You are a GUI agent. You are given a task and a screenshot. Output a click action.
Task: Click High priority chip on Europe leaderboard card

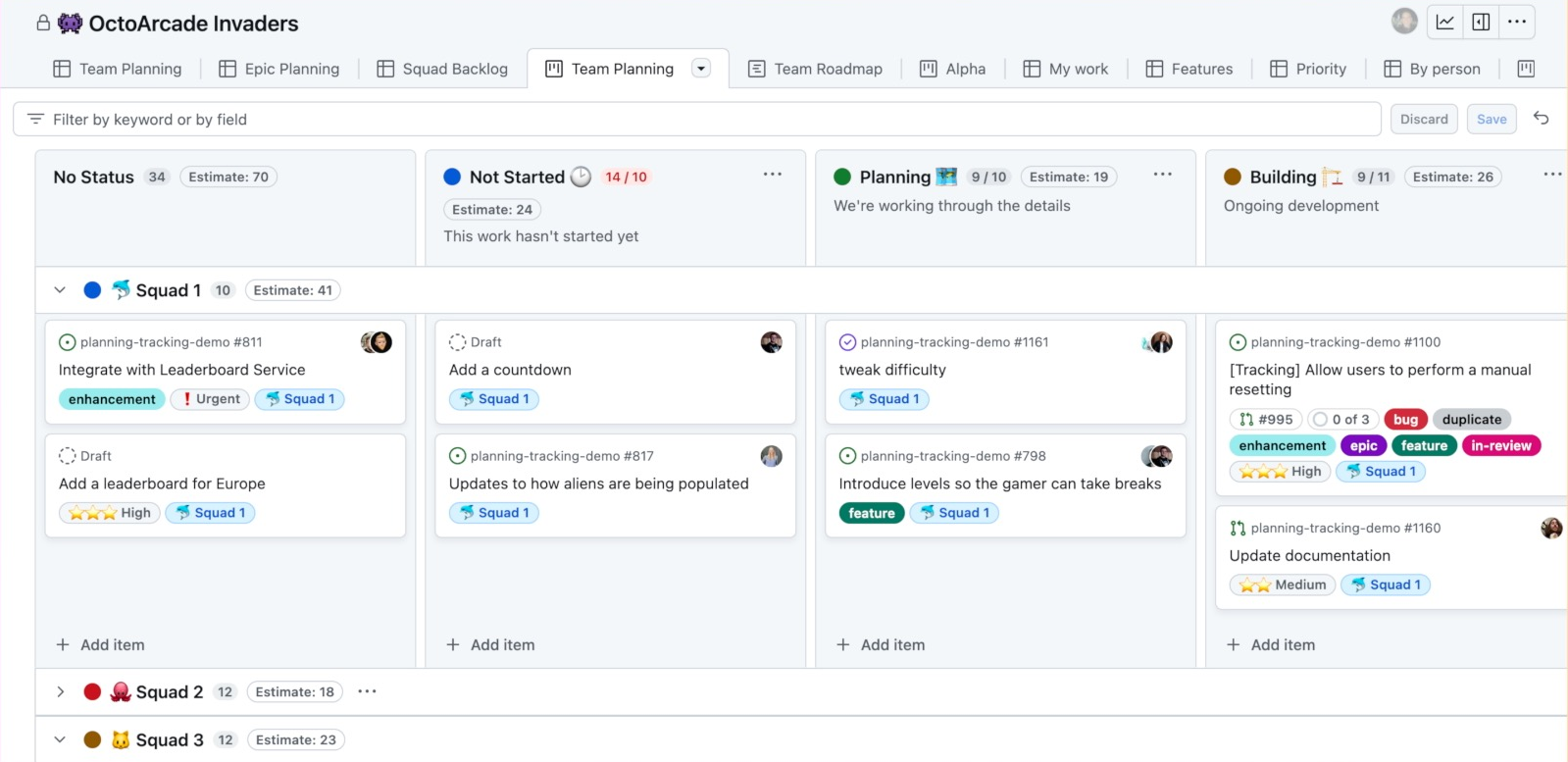point(110,513)
